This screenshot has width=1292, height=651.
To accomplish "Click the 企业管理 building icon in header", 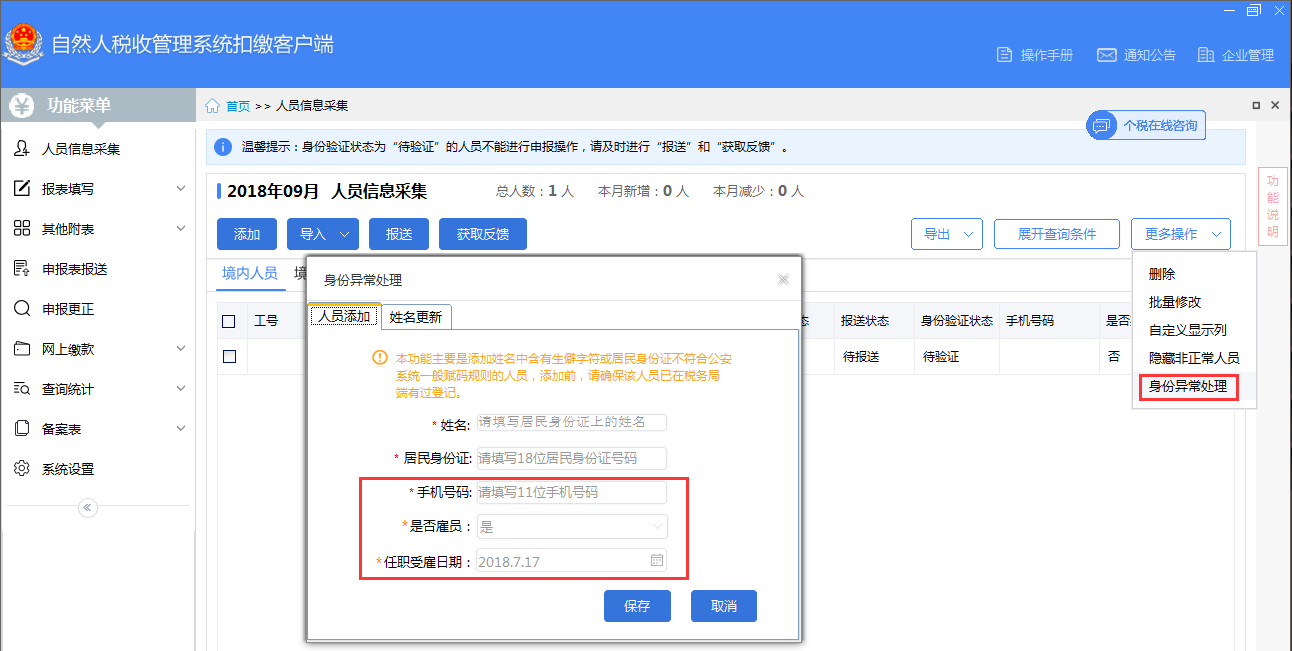I will [1205, 55].
